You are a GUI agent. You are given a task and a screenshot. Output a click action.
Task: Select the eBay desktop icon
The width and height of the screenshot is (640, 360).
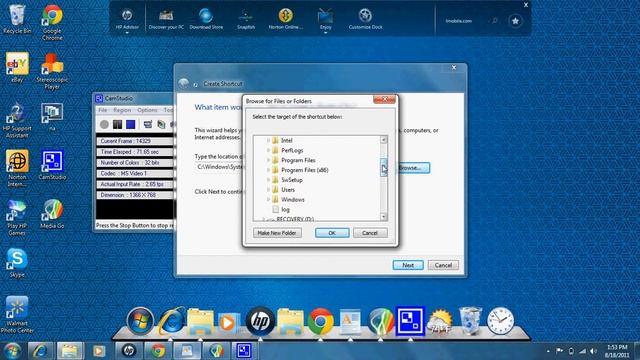point(17,67)
